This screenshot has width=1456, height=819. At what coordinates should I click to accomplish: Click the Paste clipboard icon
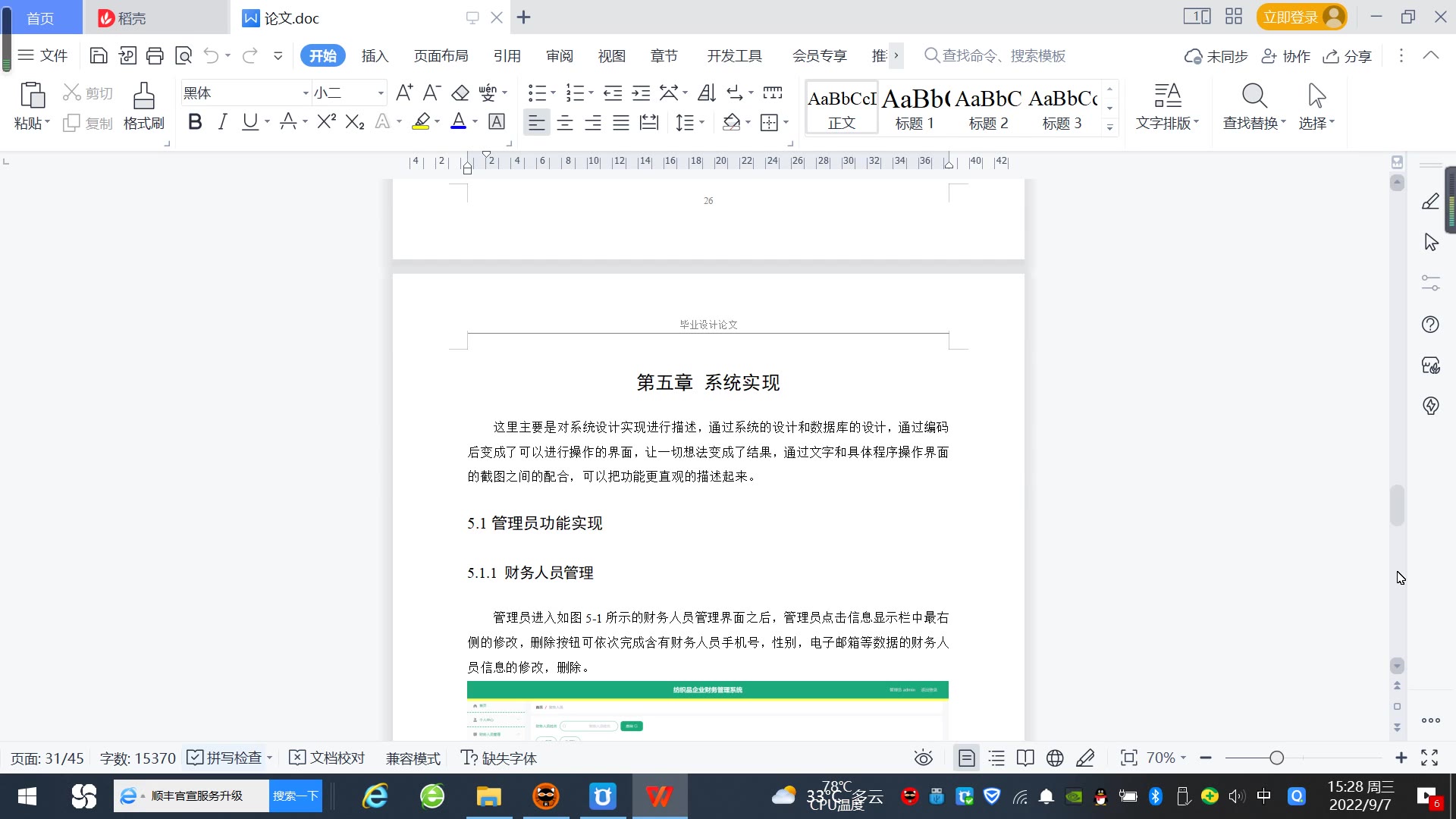pyautogui.click(x=33, y=96)
